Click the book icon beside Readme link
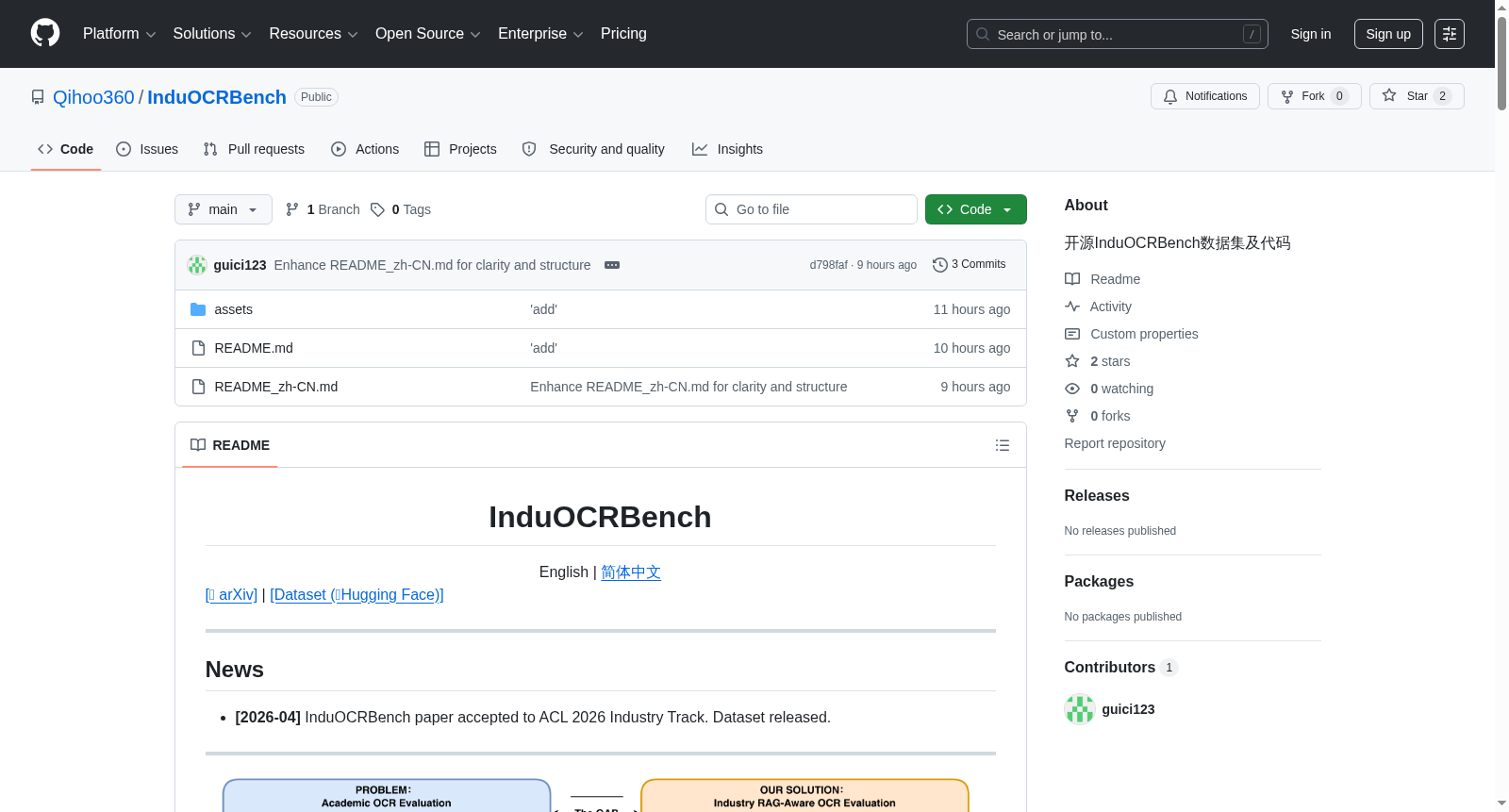Image resolution: width=1509 pixels, height=812 pixels. coord(1072,279)
